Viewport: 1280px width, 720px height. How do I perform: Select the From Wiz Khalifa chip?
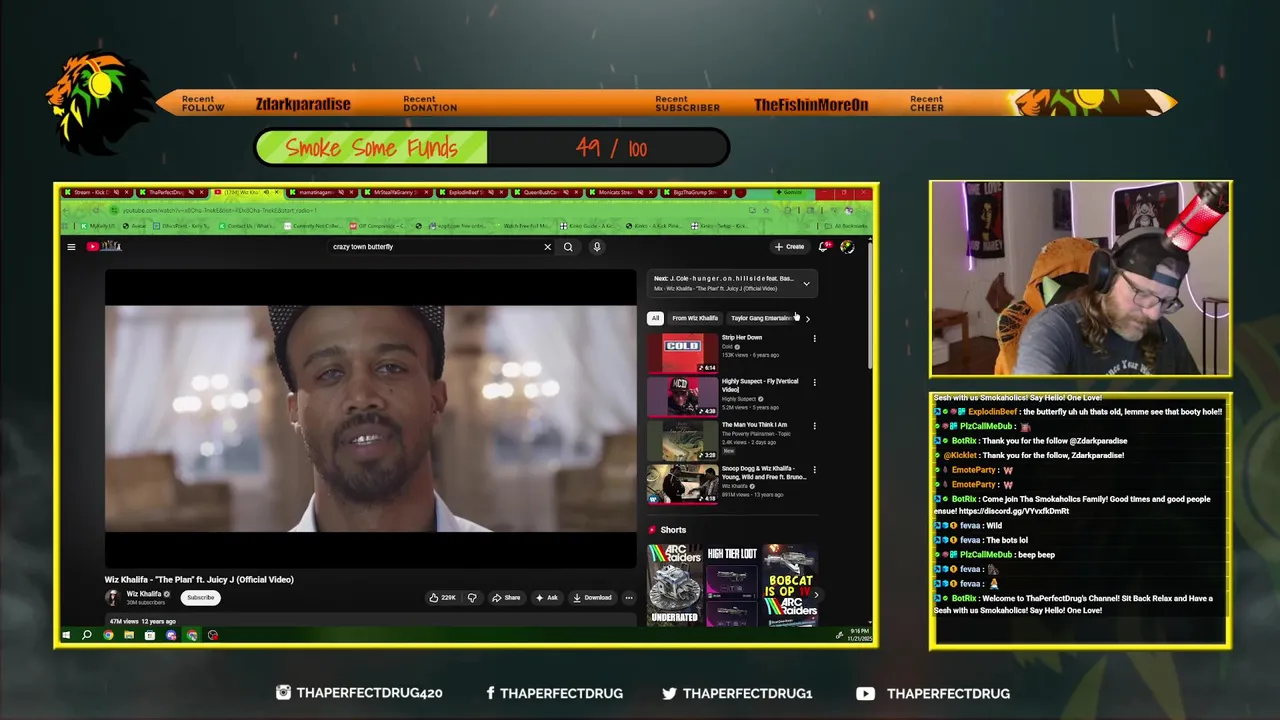tap(695, 318)
